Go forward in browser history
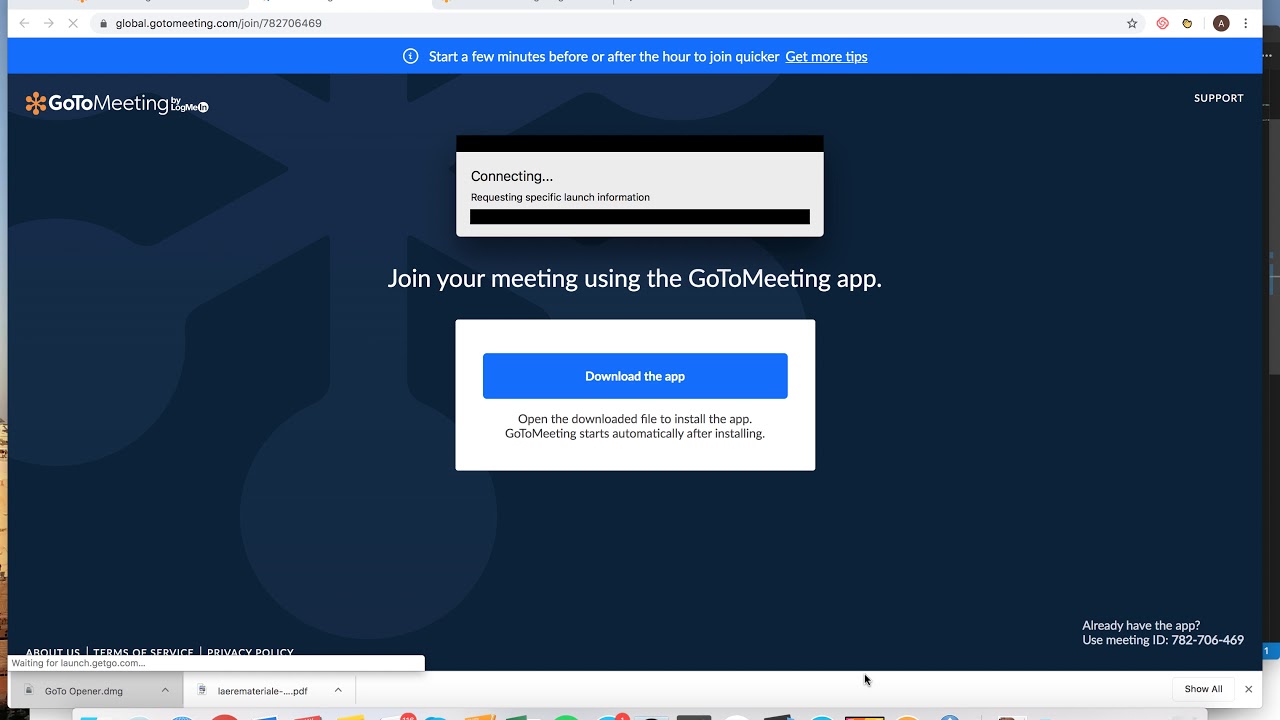This screenshot has height=720, width=1280. [48, 23]
